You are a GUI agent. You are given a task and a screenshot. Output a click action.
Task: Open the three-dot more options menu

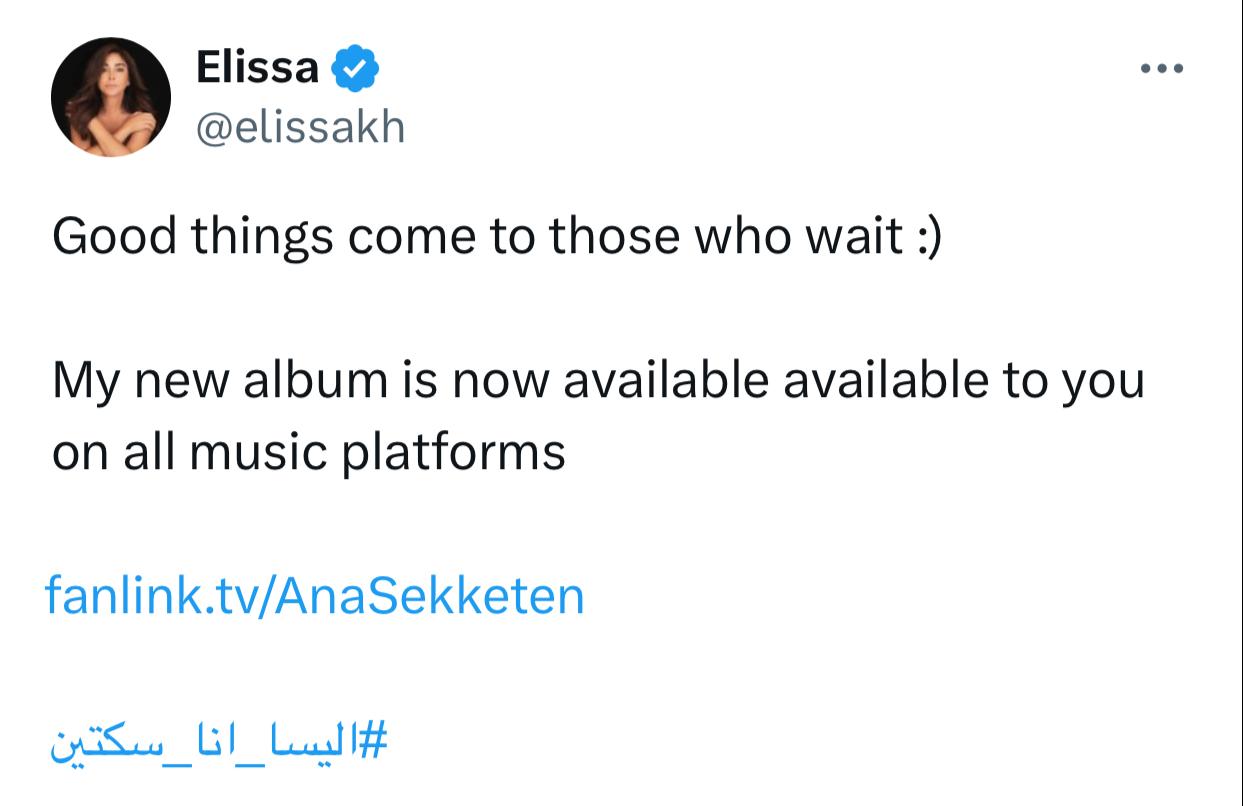(x=1162, y=69)
